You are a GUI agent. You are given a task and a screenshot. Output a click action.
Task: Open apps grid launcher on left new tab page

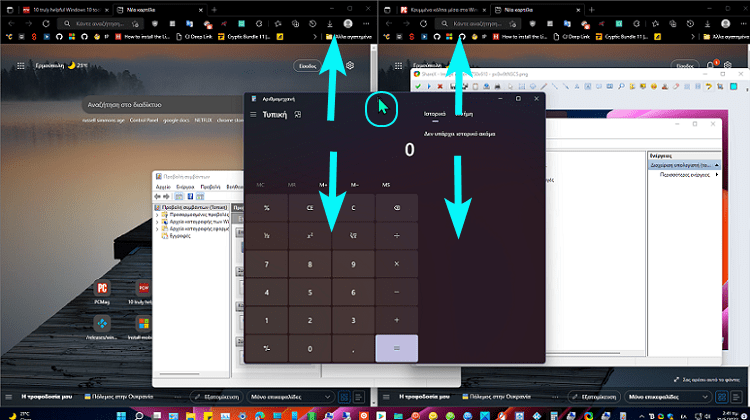(21, 66)
